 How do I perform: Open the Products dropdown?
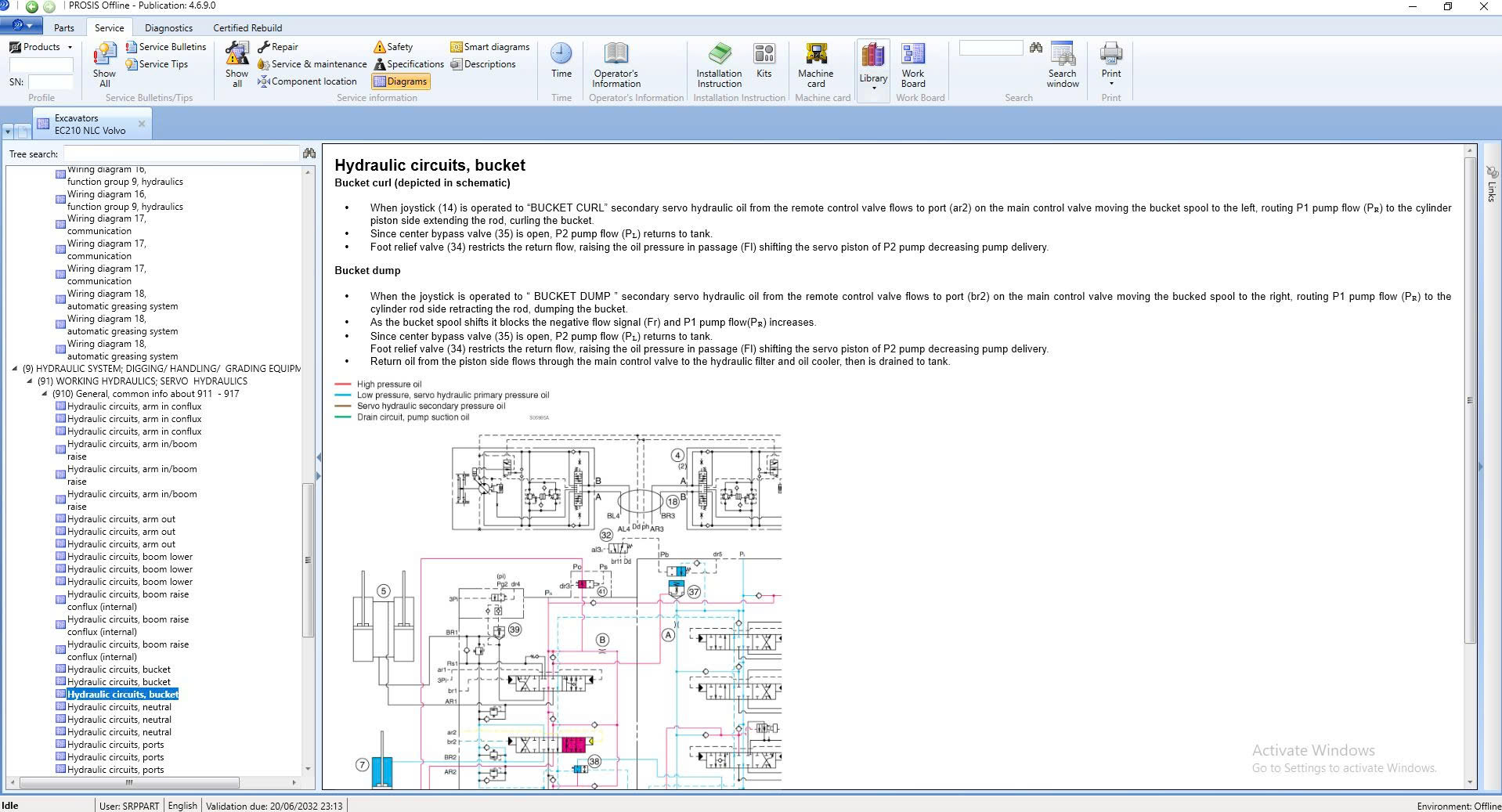tap(41, 47)
